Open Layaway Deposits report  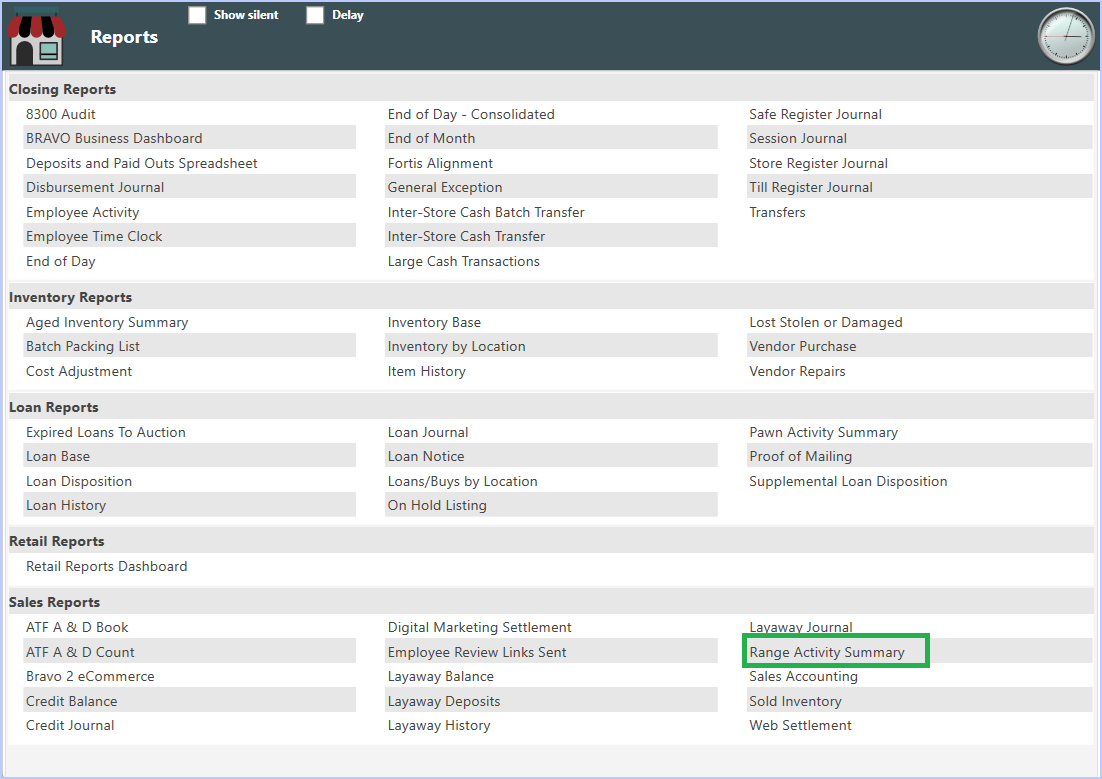click(443, 702)
